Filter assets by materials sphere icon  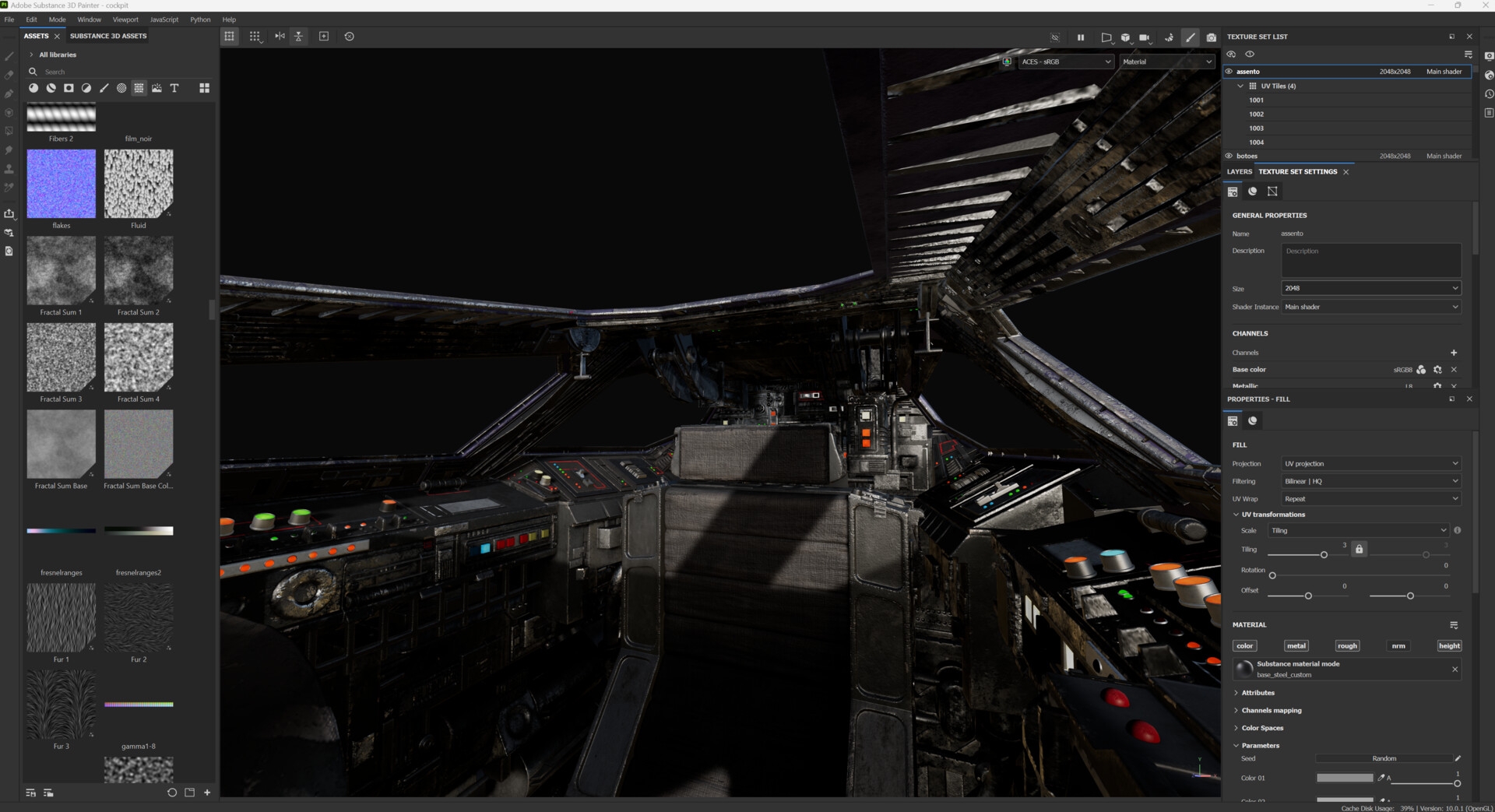[x=33, y=88]
